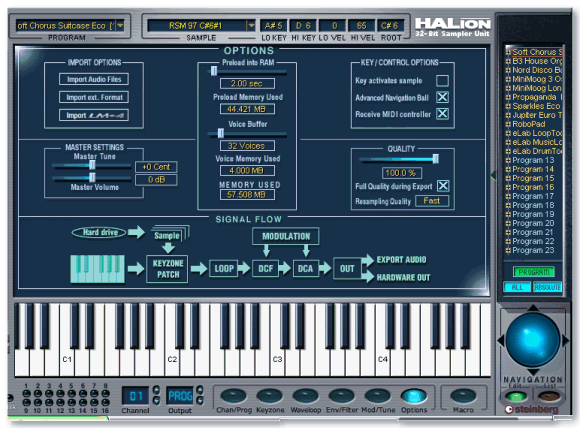
Task: Click the OUT signal flow block
Action: [347, 269]
